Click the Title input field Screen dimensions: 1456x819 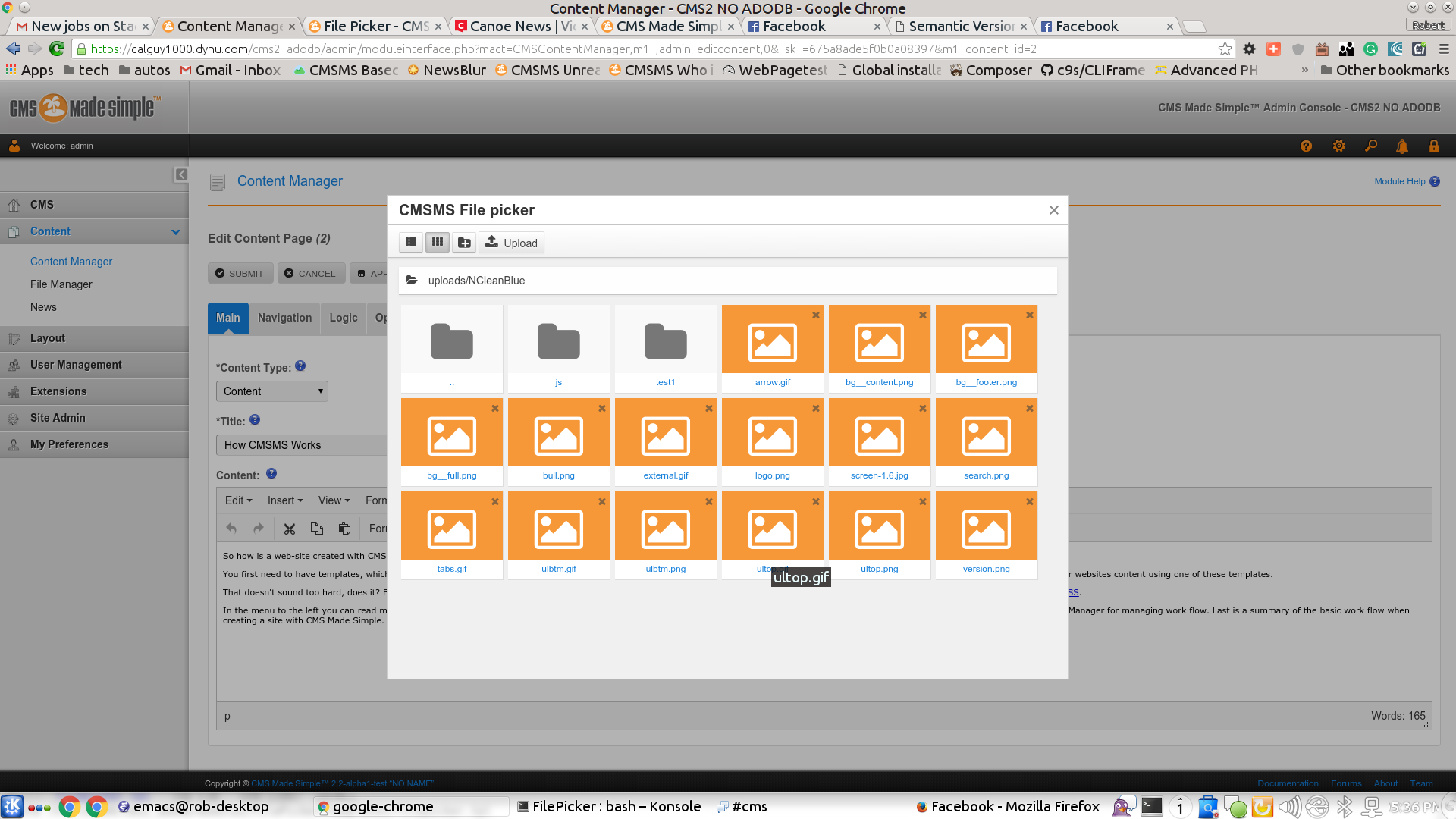(x=302, y=445)
